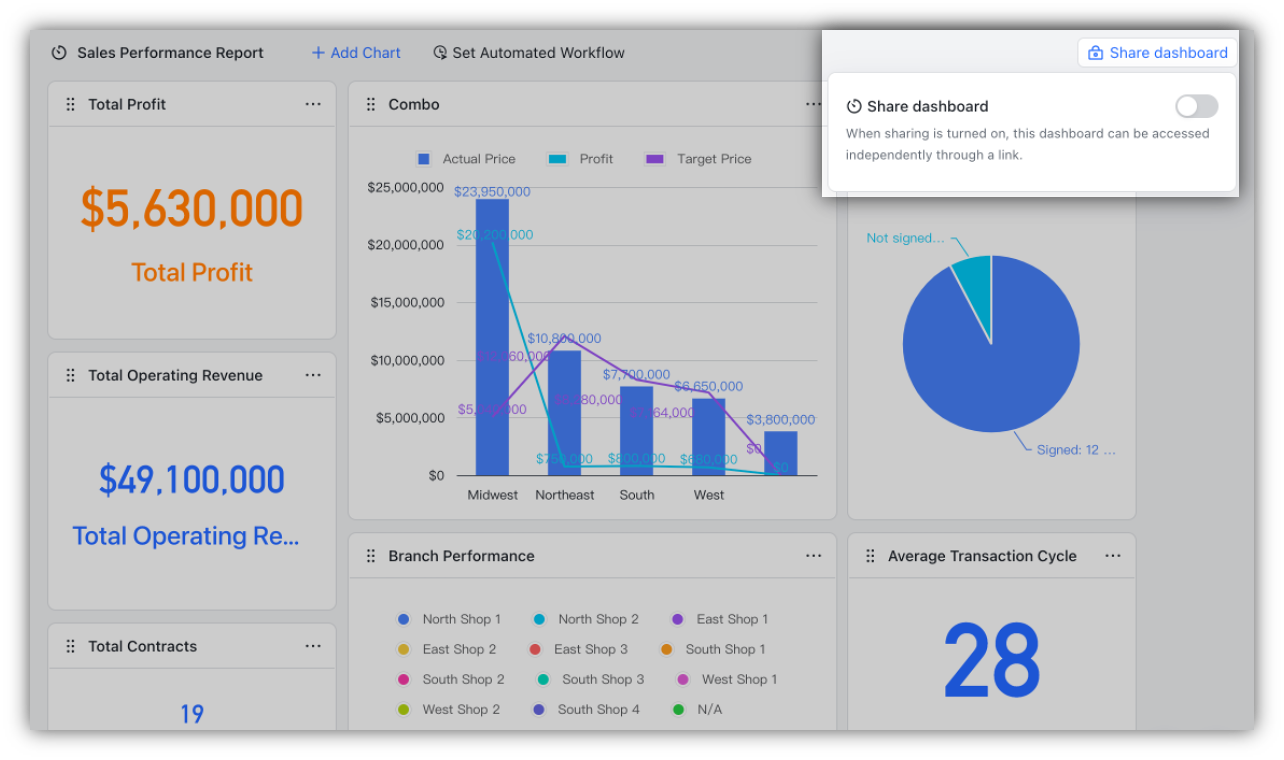Click Add Chart to create a new chart
Viewport: 1284px width, 760px height.
[355, 52]
